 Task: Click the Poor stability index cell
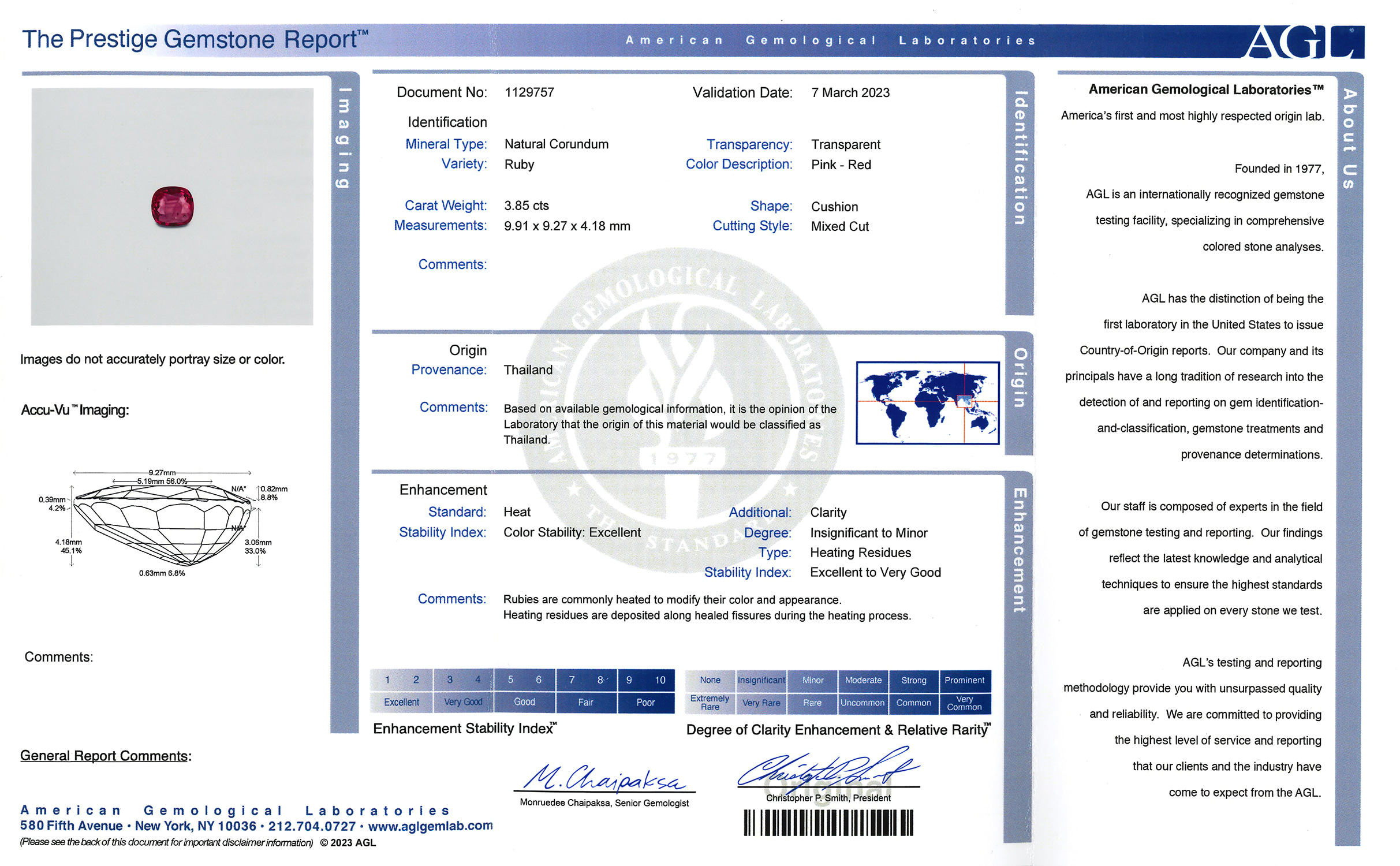pos(645,702)
